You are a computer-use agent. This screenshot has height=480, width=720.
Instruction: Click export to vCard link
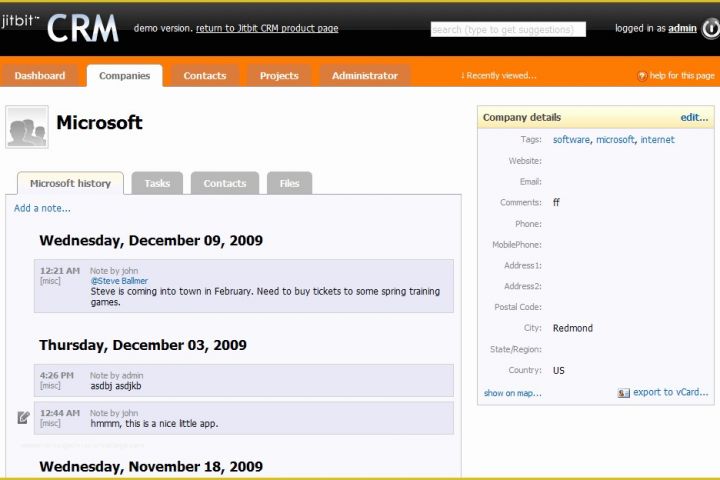pos(671,392)
